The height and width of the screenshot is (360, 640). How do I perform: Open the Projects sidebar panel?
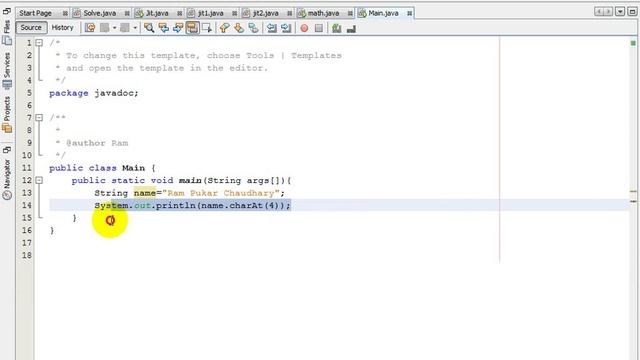[7, 115]
